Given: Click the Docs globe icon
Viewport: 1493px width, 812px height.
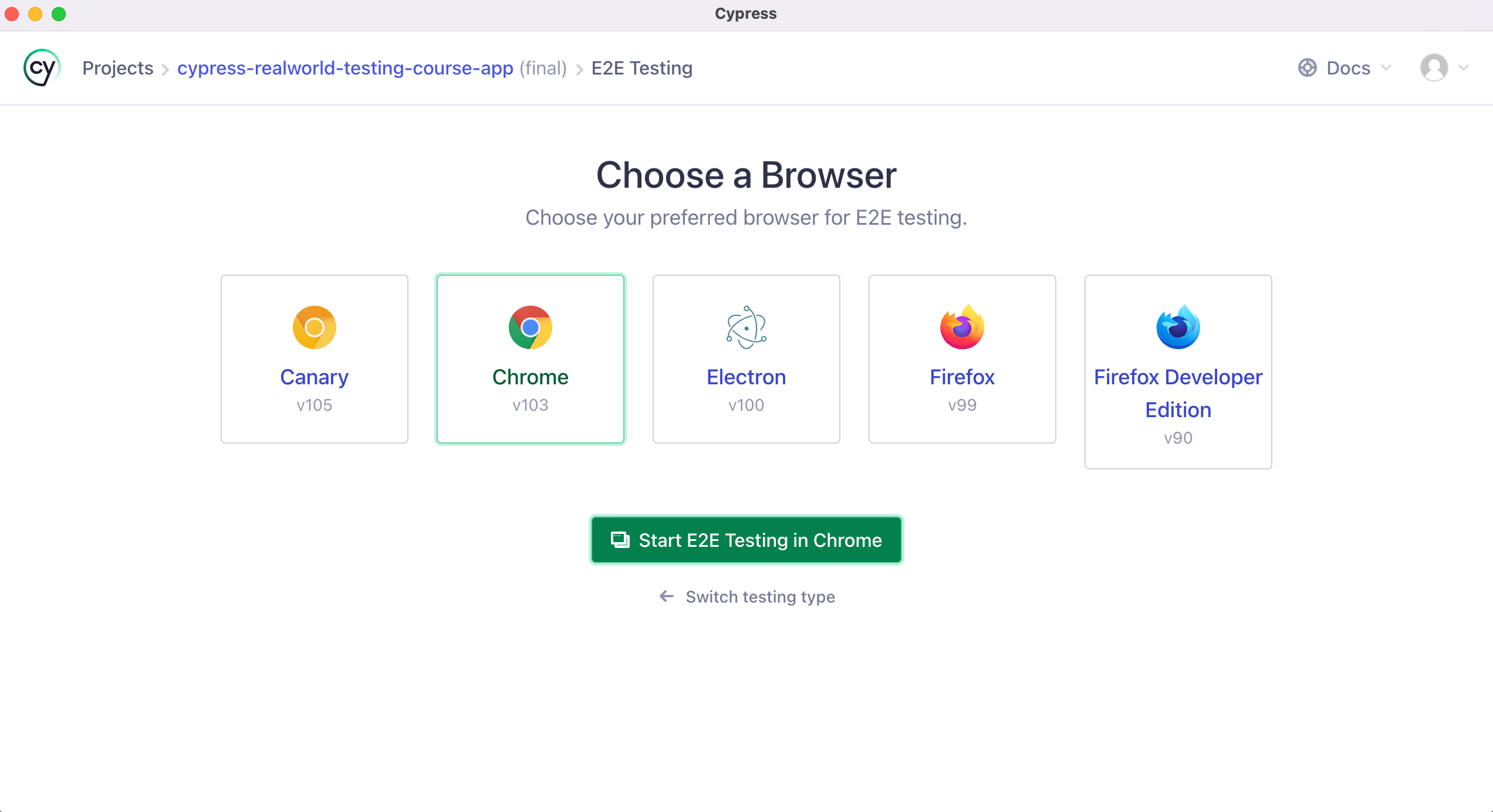Looking at the screenshot, I should pos(1308,67).
